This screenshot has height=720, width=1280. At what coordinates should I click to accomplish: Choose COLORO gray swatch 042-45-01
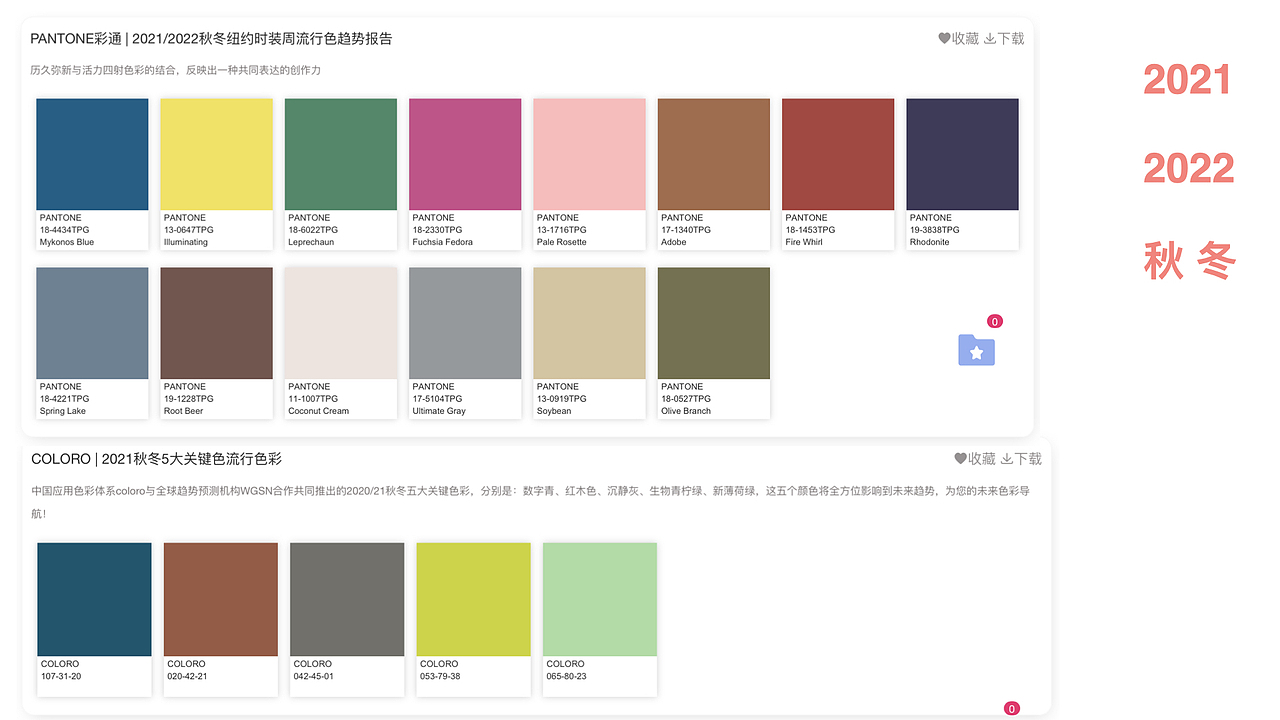point(347,599)
